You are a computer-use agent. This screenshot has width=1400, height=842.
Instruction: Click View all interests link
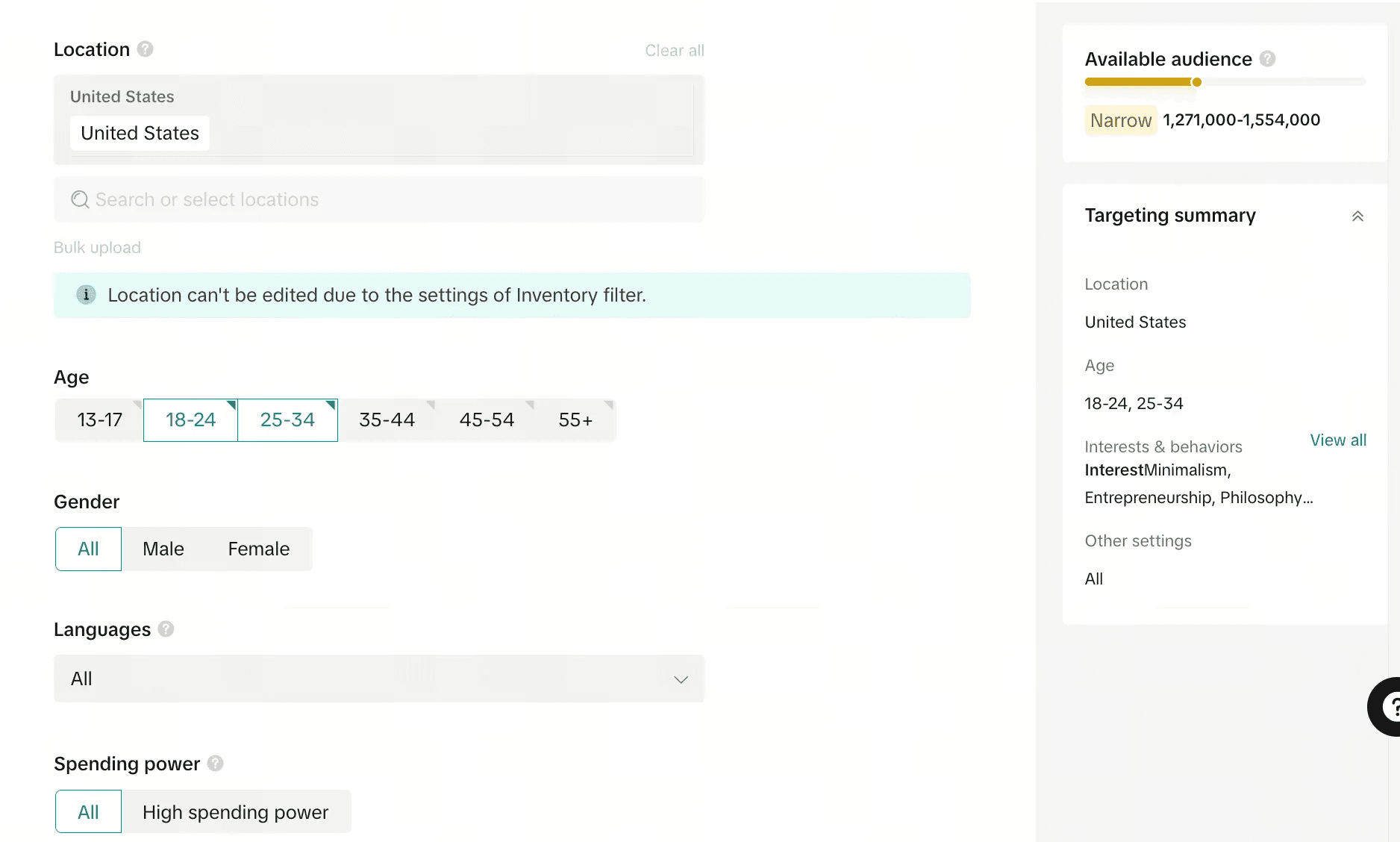tap(1338, 440)
